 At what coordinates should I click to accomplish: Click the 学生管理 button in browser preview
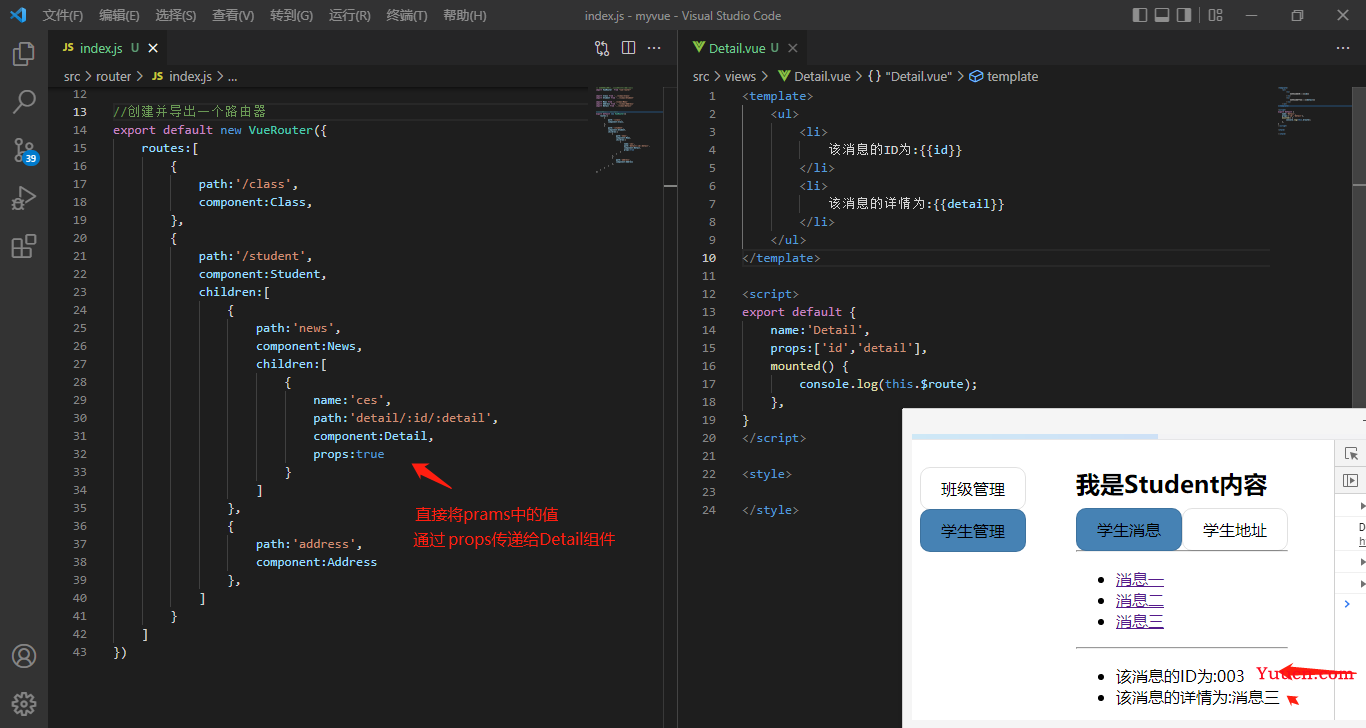973,531
